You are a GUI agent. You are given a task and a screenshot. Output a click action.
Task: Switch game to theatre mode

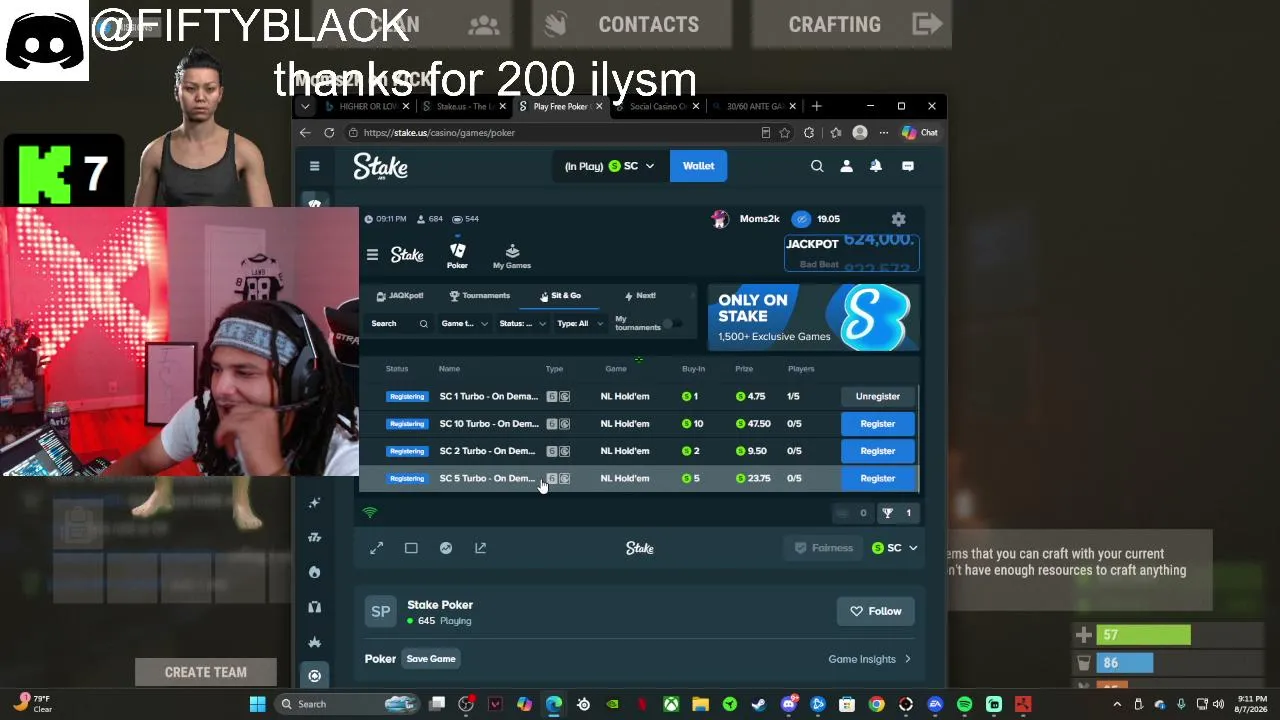point(411,548)
